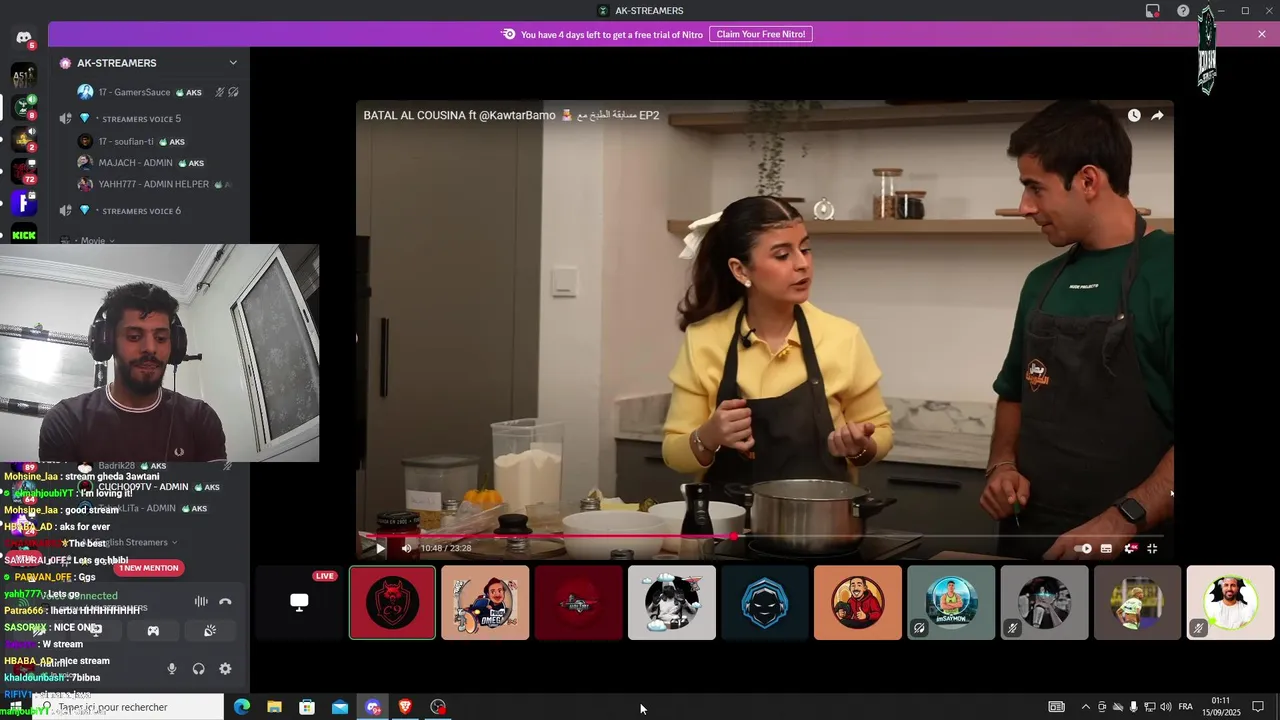Open video player settings gear

(1130, 548)
